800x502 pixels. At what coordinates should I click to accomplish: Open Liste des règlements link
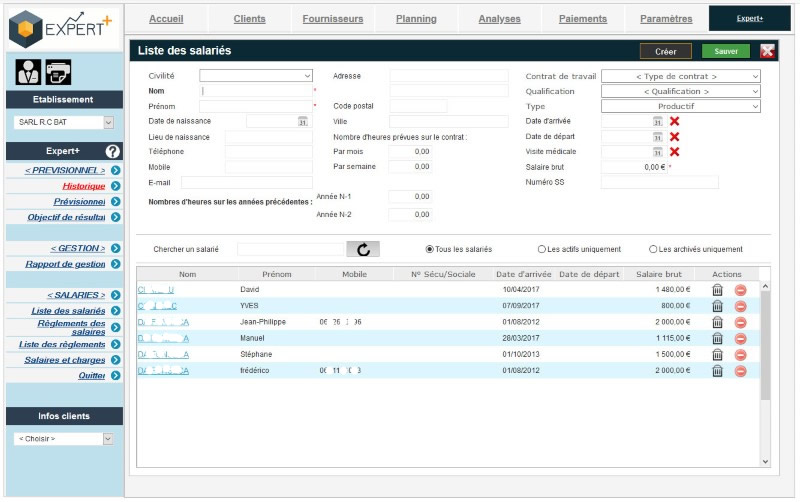(x=62, y=345)
